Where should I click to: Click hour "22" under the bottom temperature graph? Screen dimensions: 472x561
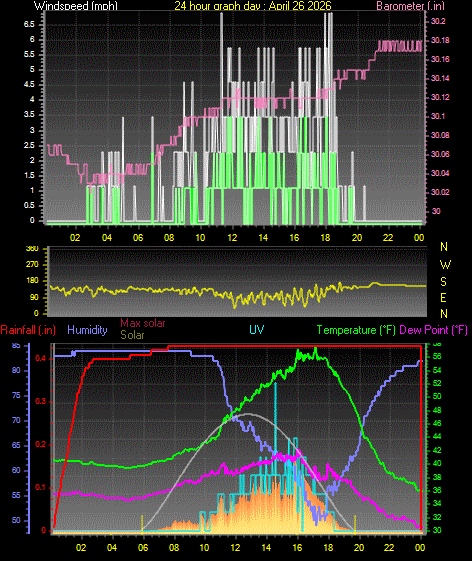click(389, 547)
